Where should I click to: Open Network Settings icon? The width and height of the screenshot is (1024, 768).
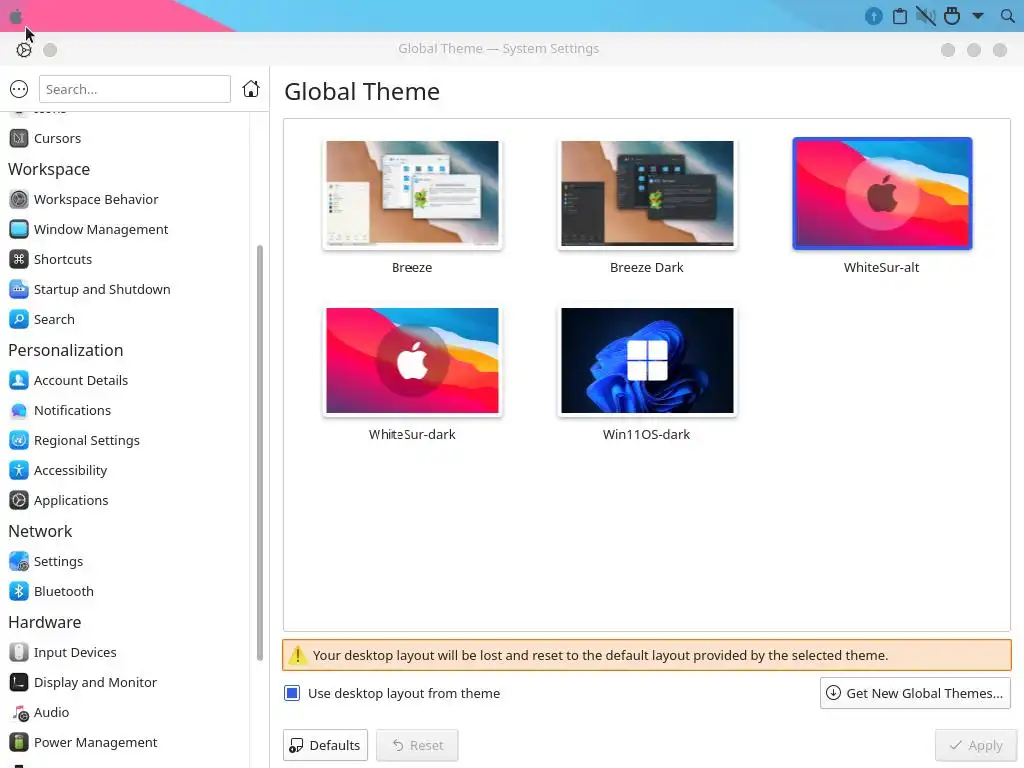(19, 561)
